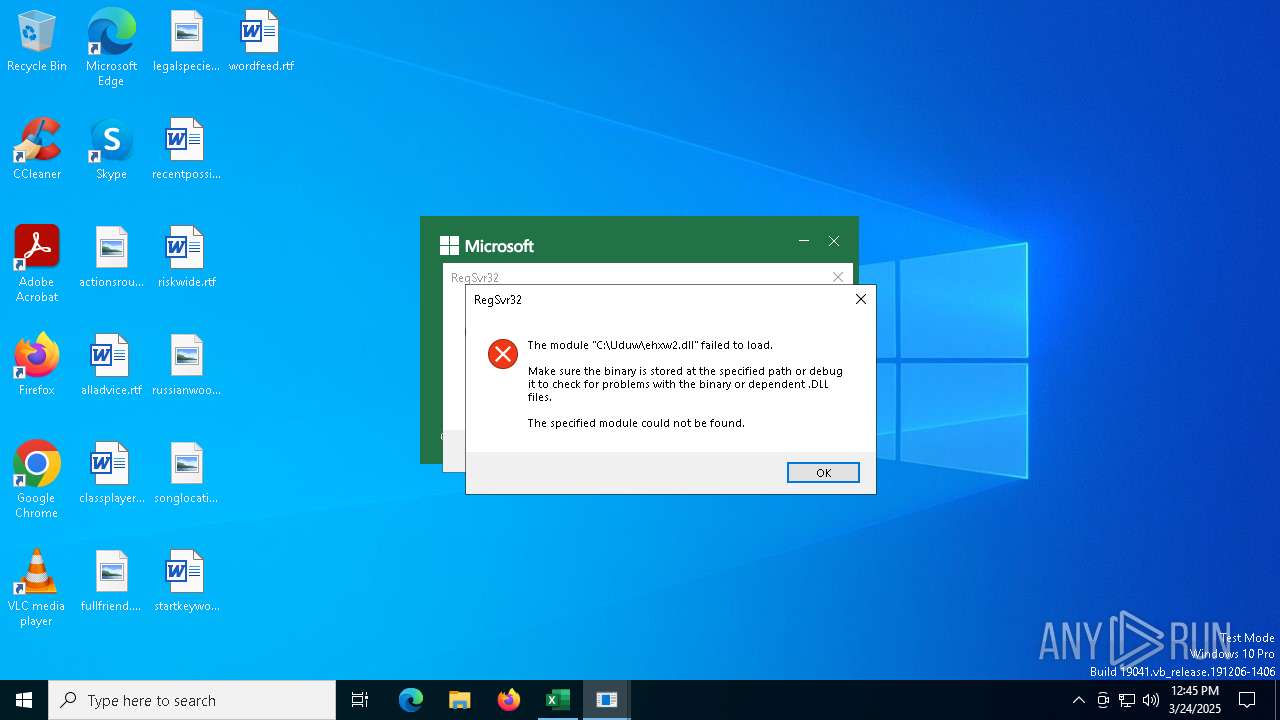Screen dimensions: 1280x720
Task: Click the module failed to load message
Action: pos(650,345)
